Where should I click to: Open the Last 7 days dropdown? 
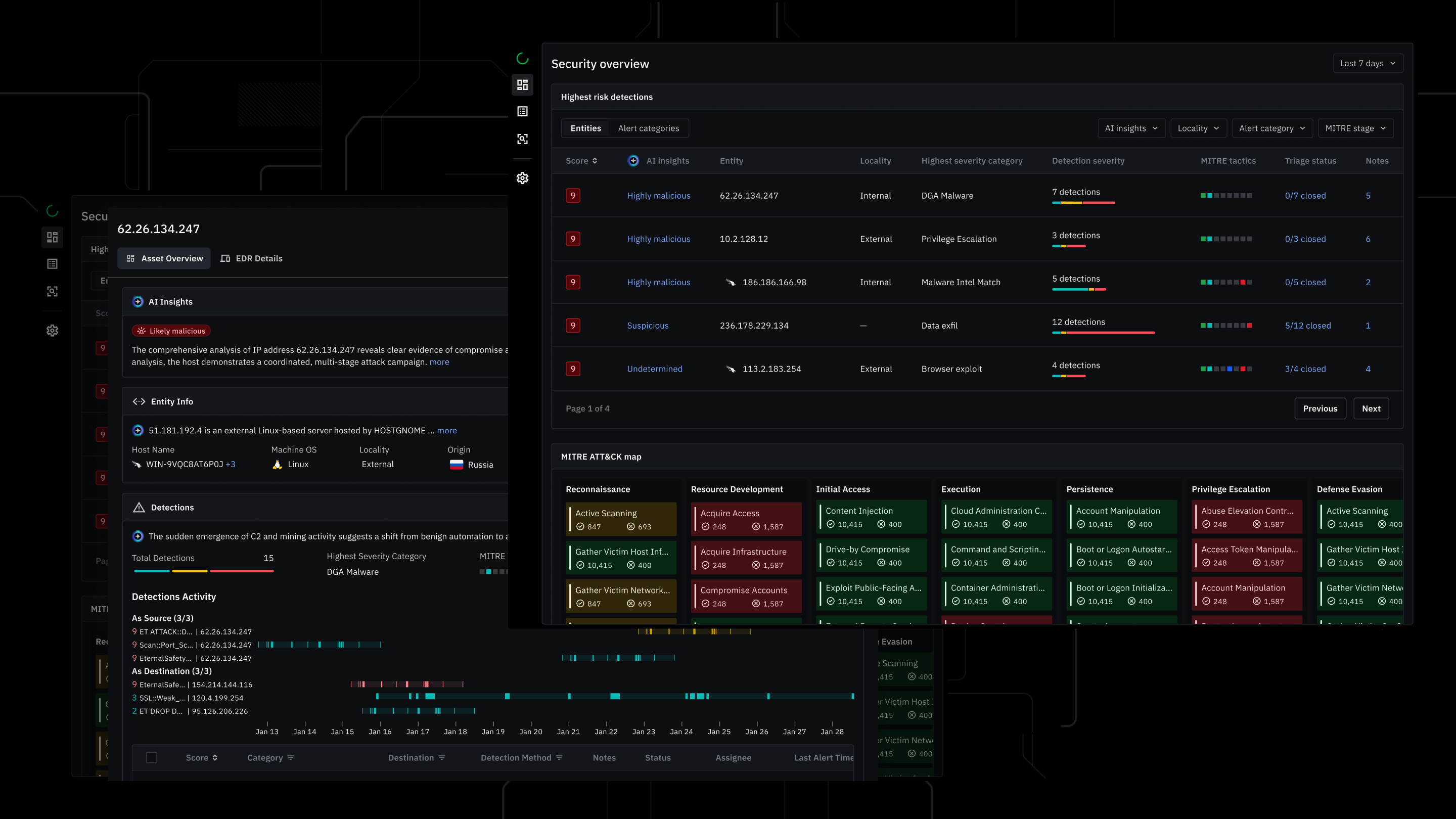(1368, 63)
